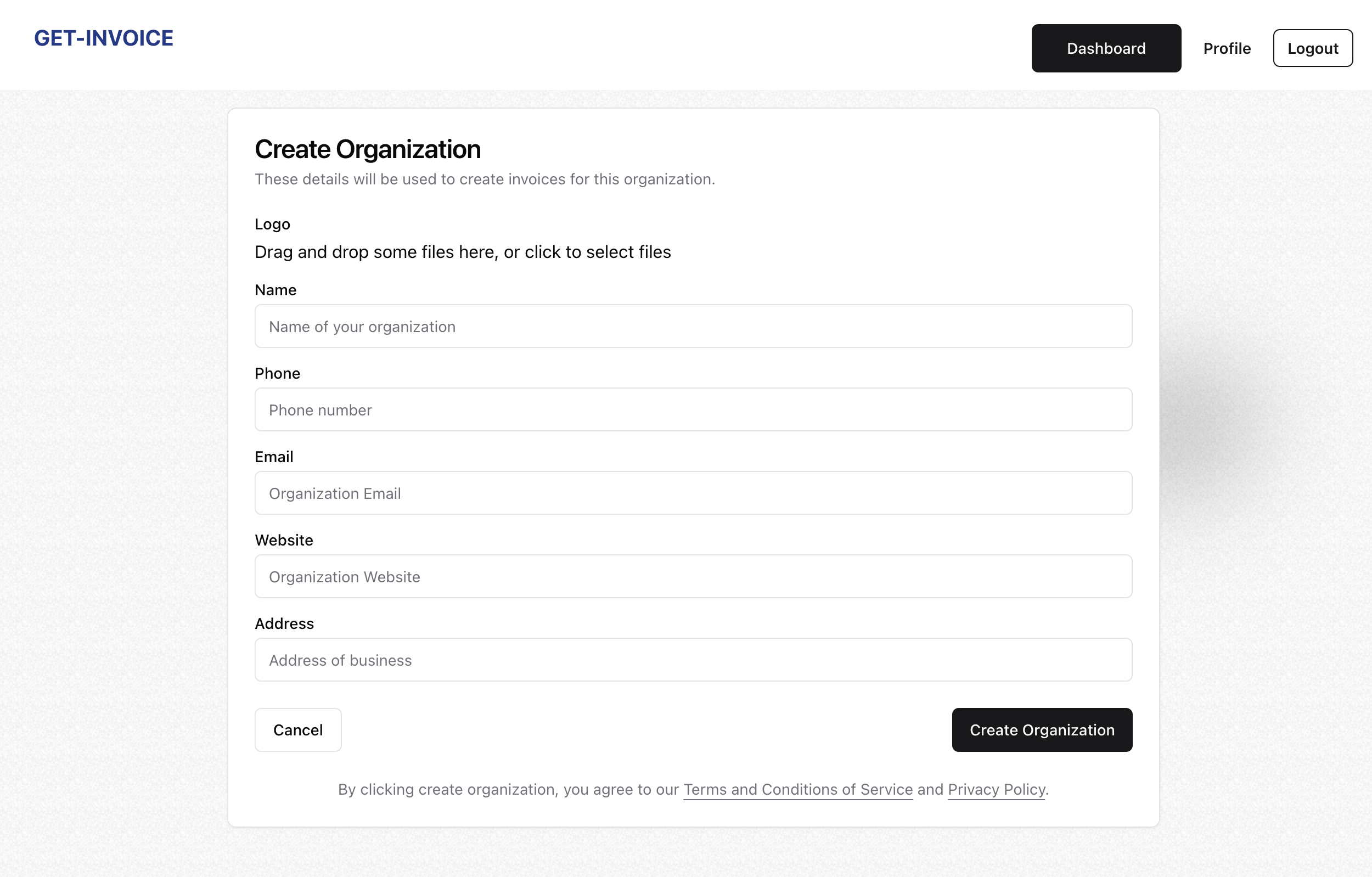Open the Dashboard page
The width and height of the screenshot is (1372, 877).
click(x=1105, y=48)
